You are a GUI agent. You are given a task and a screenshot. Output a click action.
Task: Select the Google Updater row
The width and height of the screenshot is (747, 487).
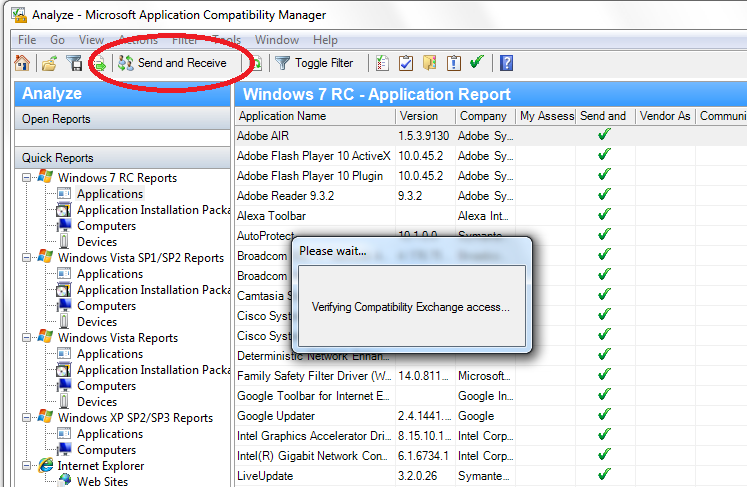(491, 416)
